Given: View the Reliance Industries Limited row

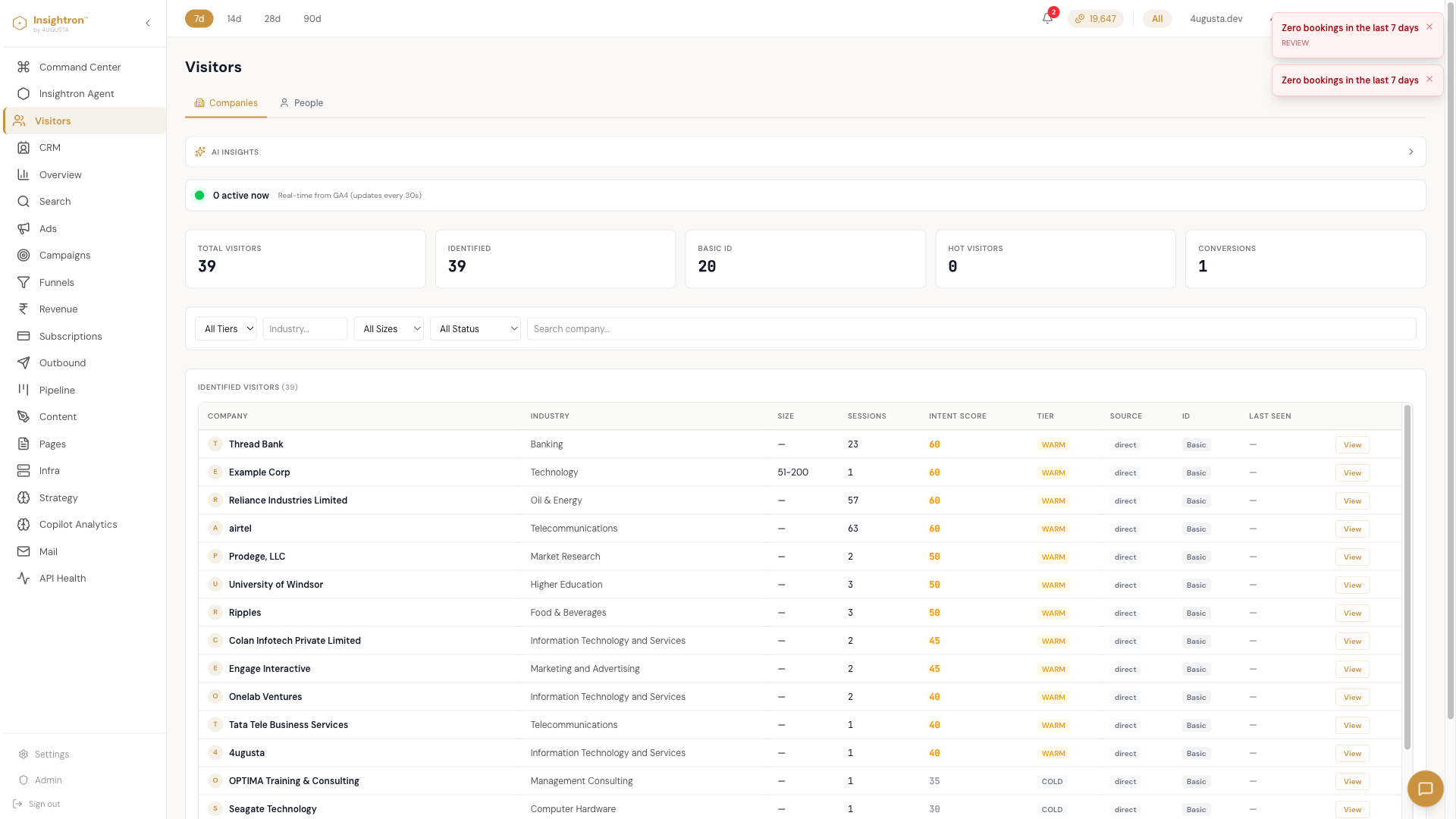Looking at the screenshot, I should click(1352, 500).
